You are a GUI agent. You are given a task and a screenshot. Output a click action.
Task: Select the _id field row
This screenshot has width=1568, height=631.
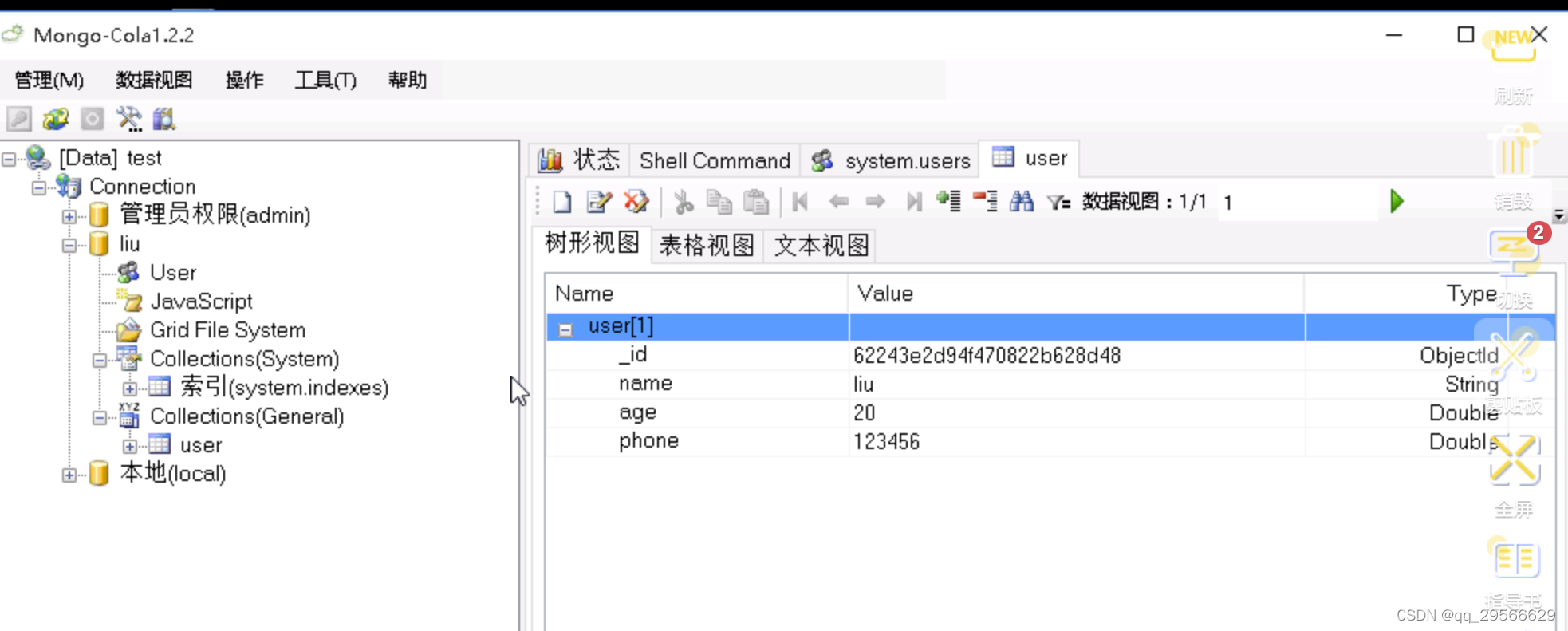tap(1050, 355)
